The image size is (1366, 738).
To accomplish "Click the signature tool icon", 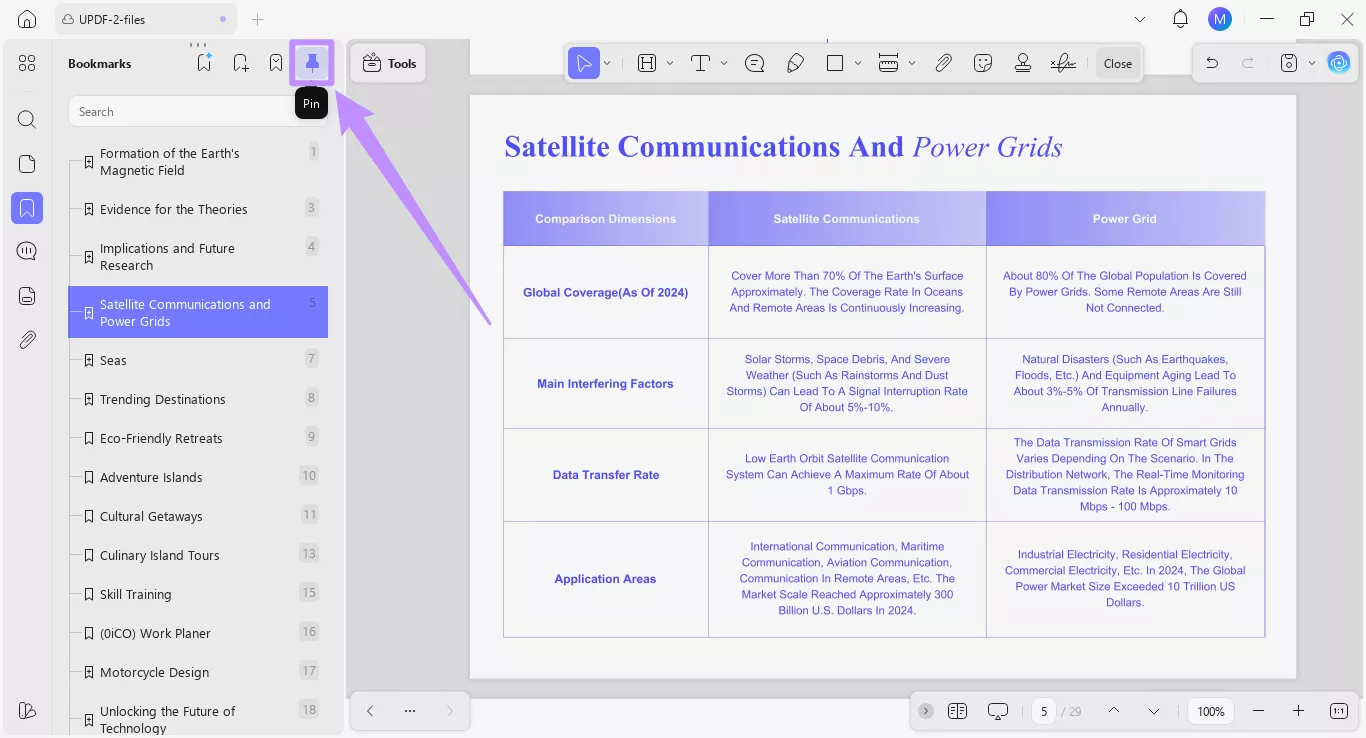I will [1063, 63].
